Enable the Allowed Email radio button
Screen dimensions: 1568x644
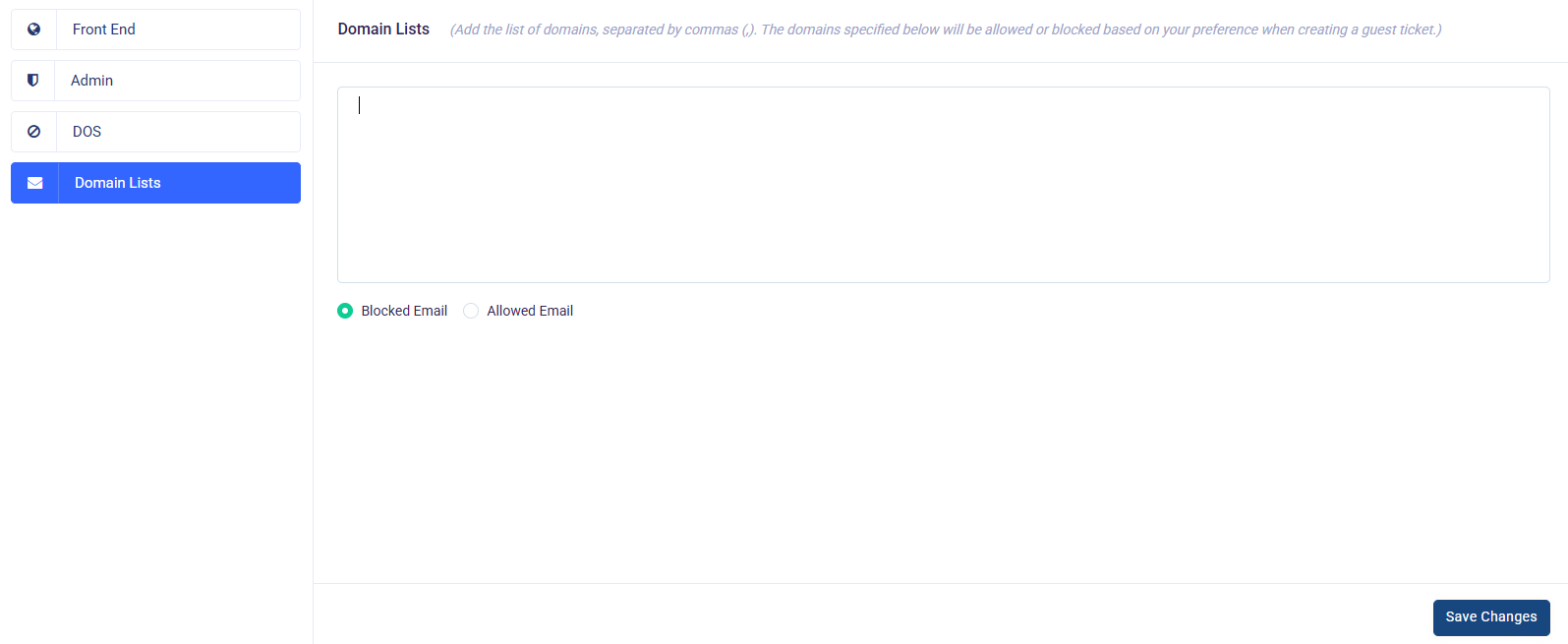click(471, 311)
